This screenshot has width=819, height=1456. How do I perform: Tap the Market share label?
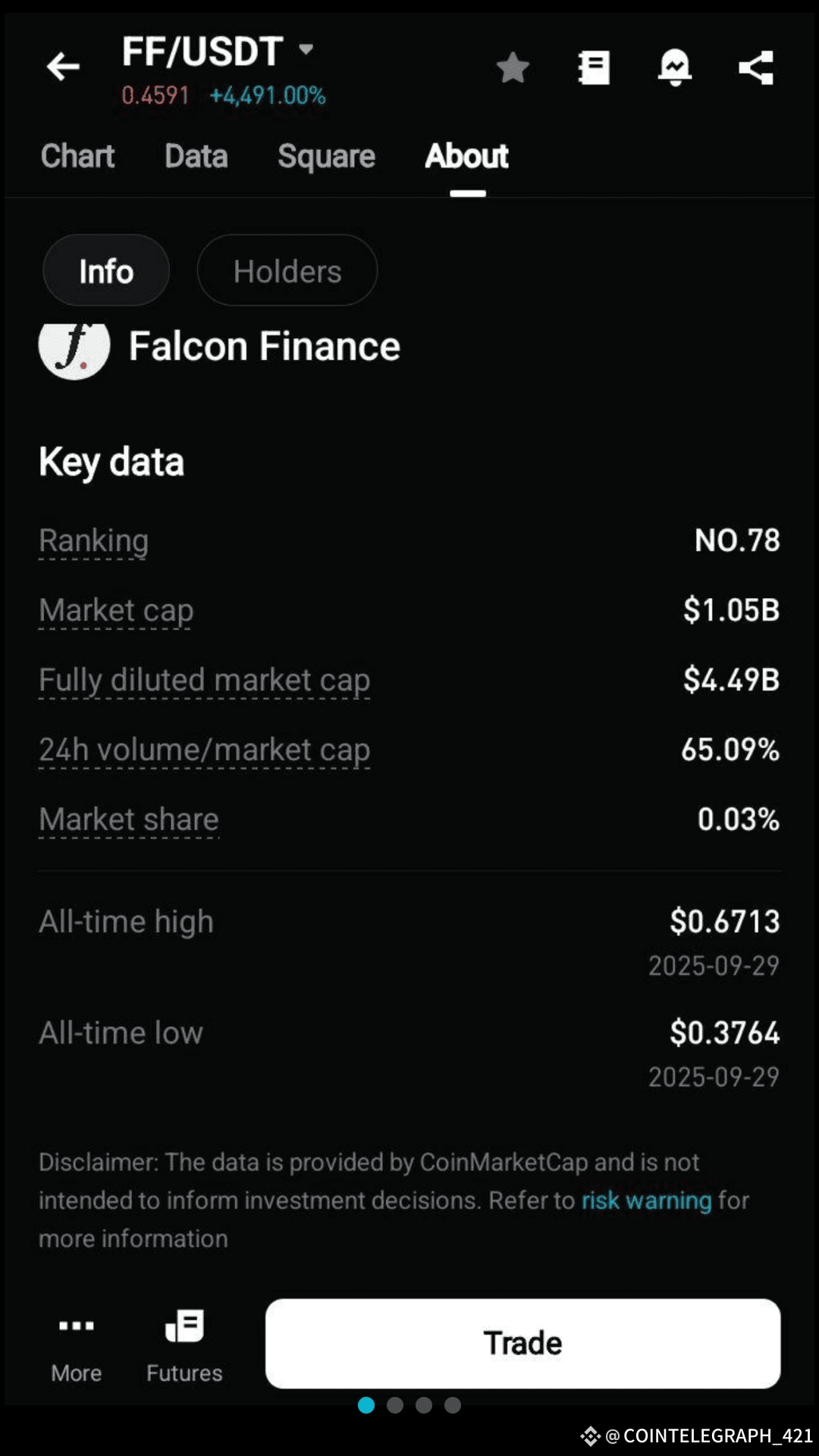129,819
